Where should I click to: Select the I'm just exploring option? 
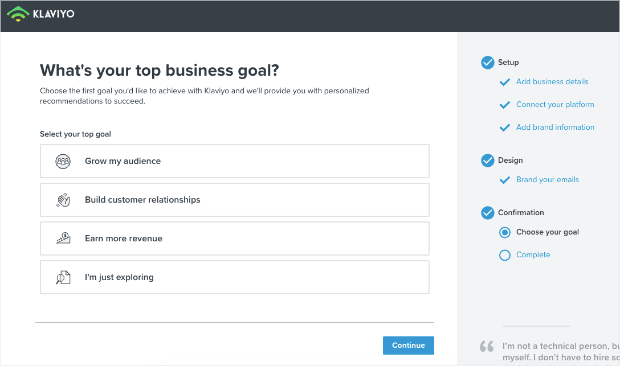coord(234,277)
